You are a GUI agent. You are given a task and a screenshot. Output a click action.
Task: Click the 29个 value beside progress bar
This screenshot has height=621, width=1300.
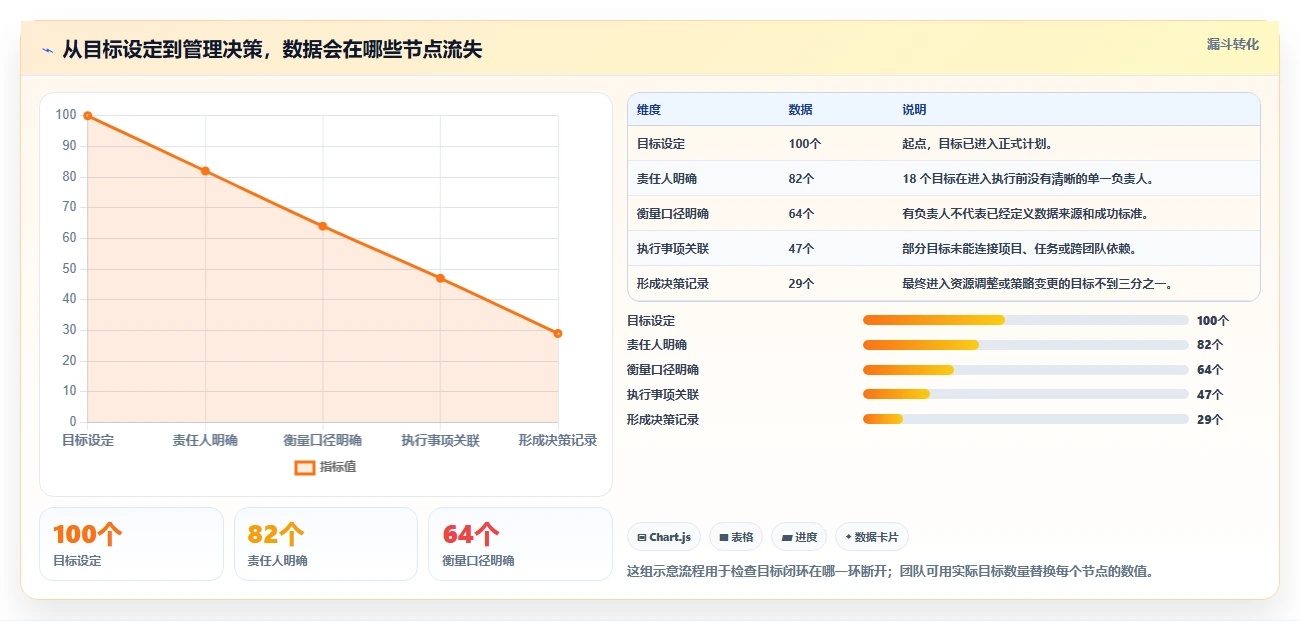[x=1210, y=420]
